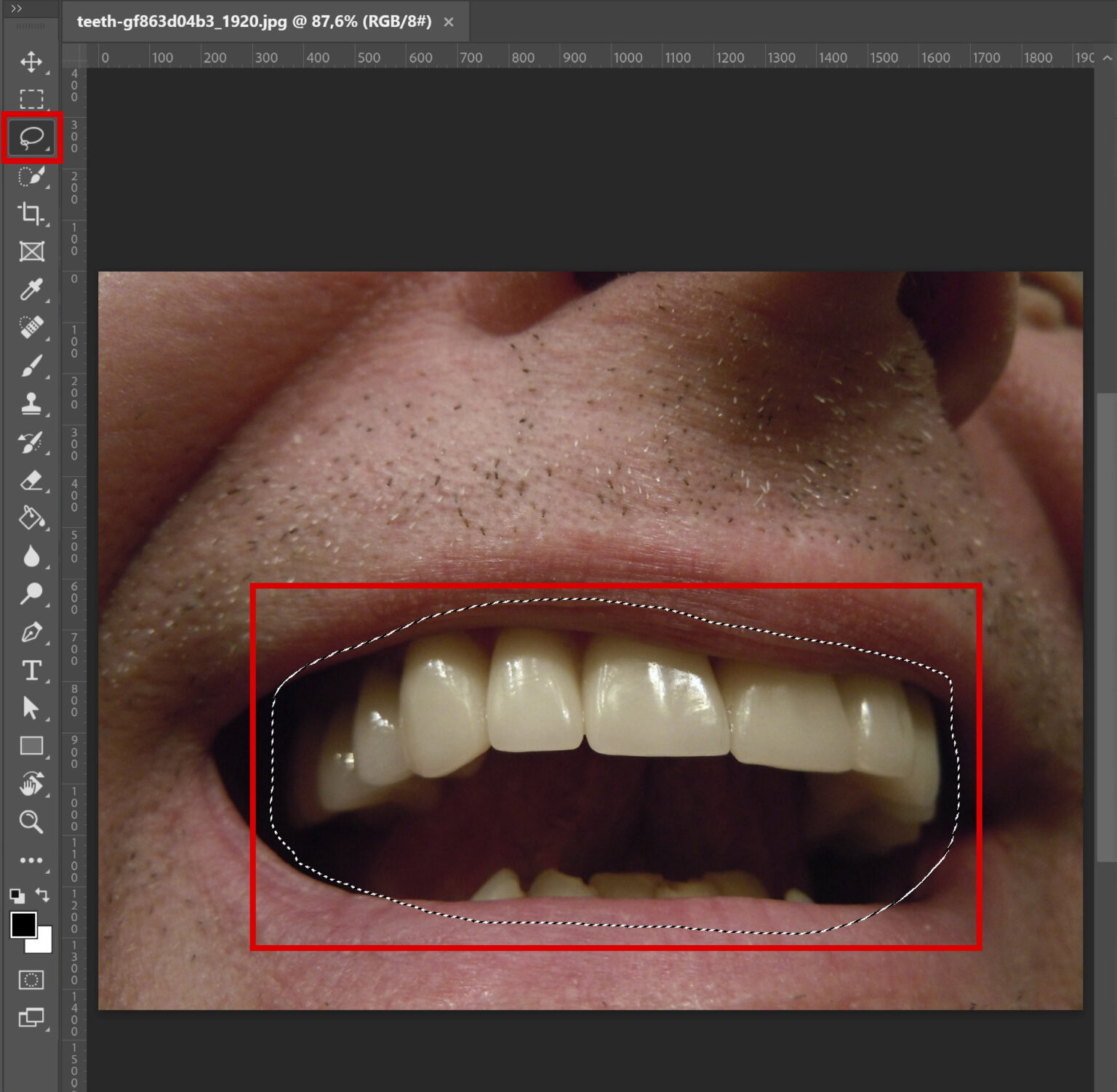Change the screen mode
Image resolution: width=1117 pixels, height=1092 pixels.
click(x=31, y=1017)
